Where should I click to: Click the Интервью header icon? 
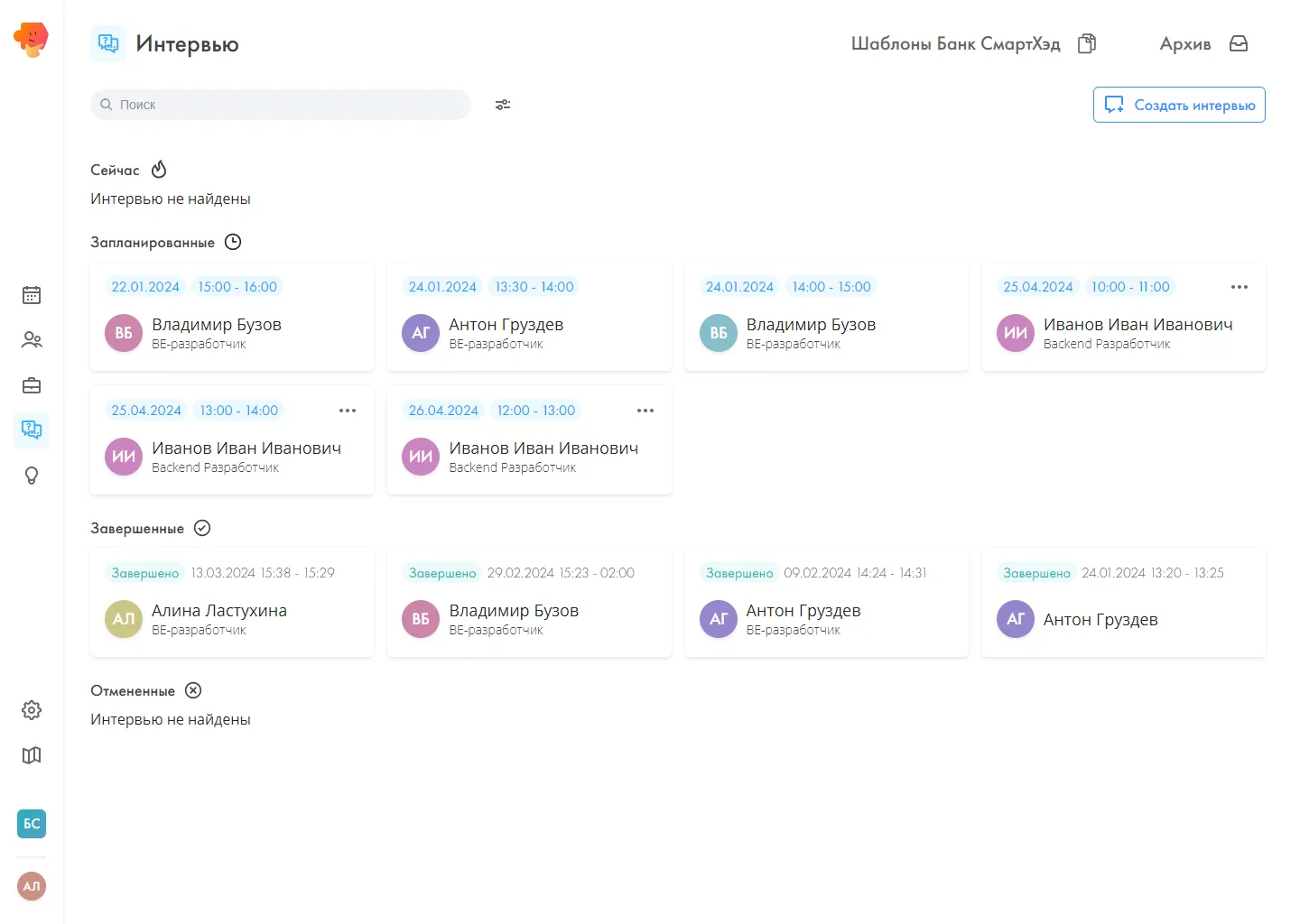coord(108,43)
